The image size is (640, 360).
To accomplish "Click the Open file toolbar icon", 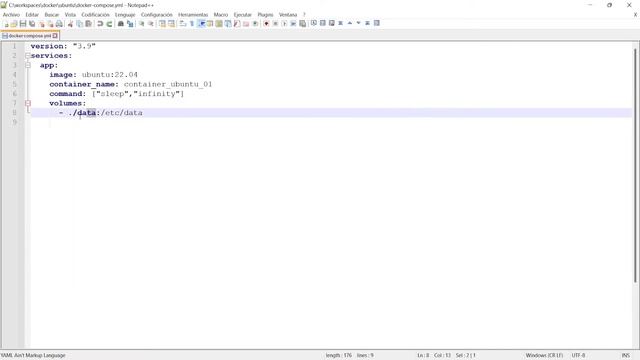I will pos(14,24).
